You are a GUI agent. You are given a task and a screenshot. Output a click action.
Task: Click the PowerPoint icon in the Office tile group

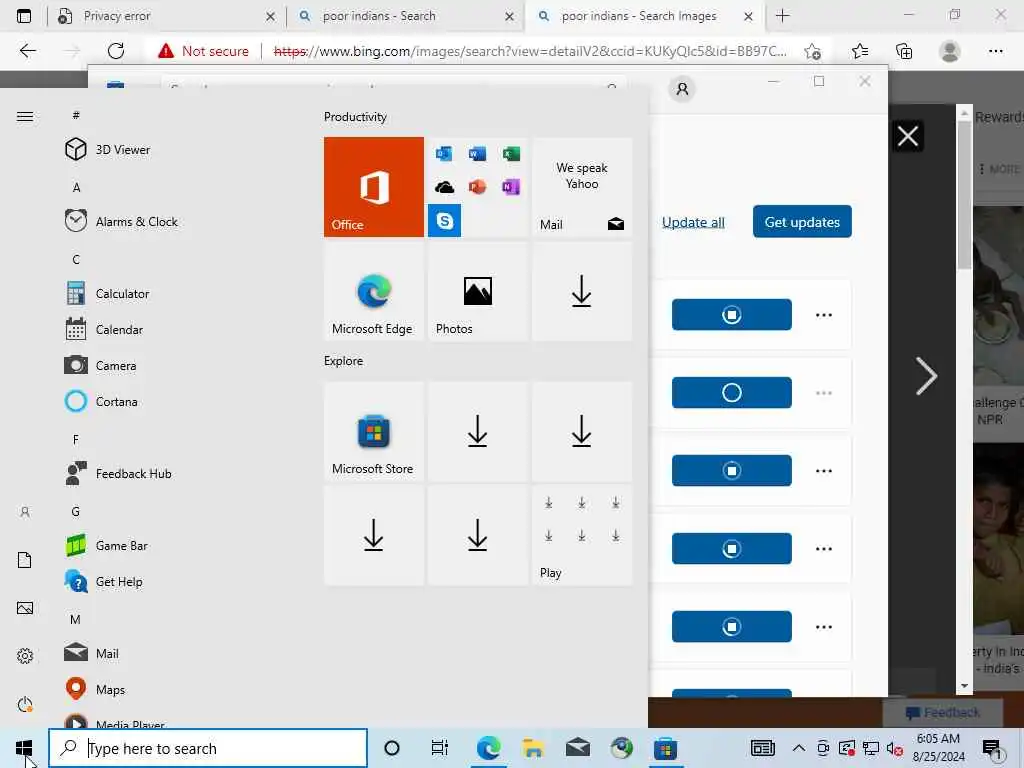click(477, 187)
